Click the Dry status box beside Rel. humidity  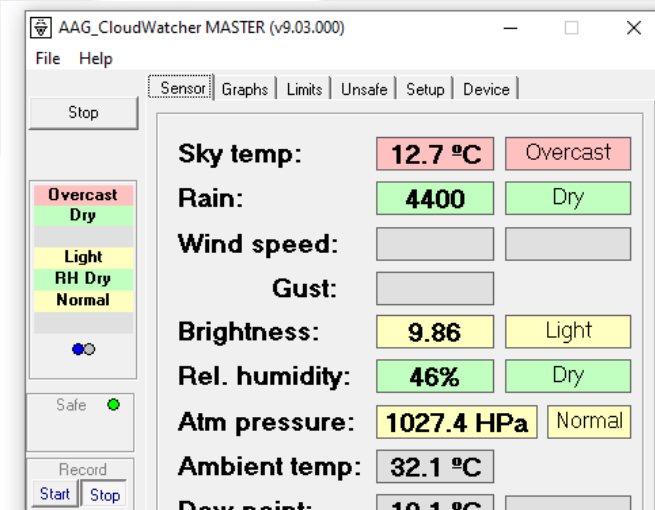(x=568, y=376)
